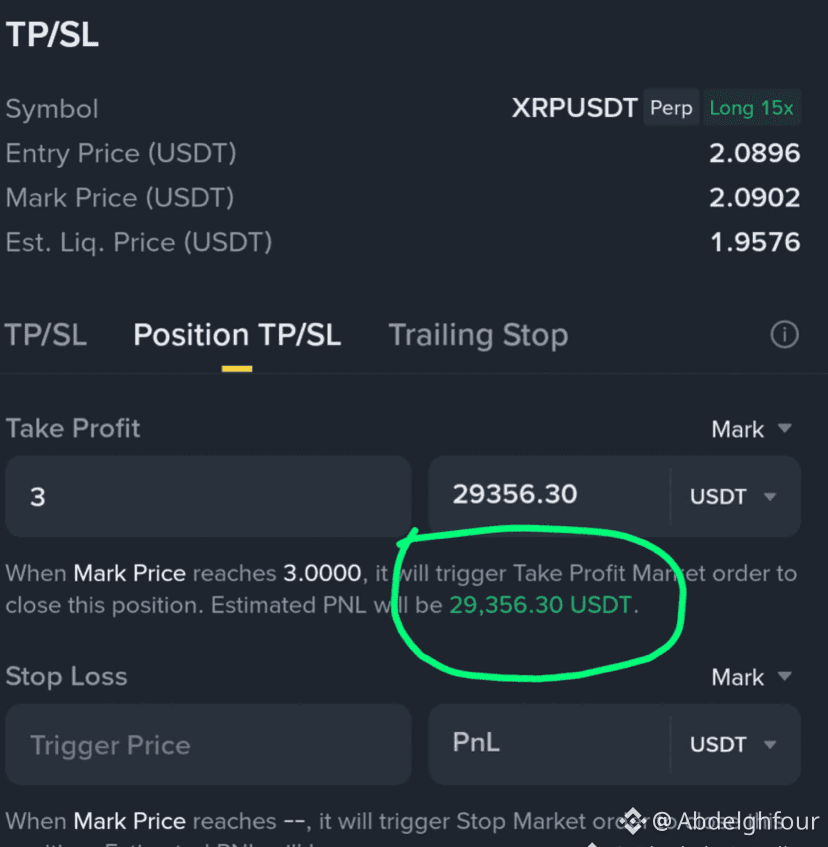Image resolution: width=828 pixels, height=847 pixels.
Task: Open the TP/SL info icon
Action: [784, 334]
